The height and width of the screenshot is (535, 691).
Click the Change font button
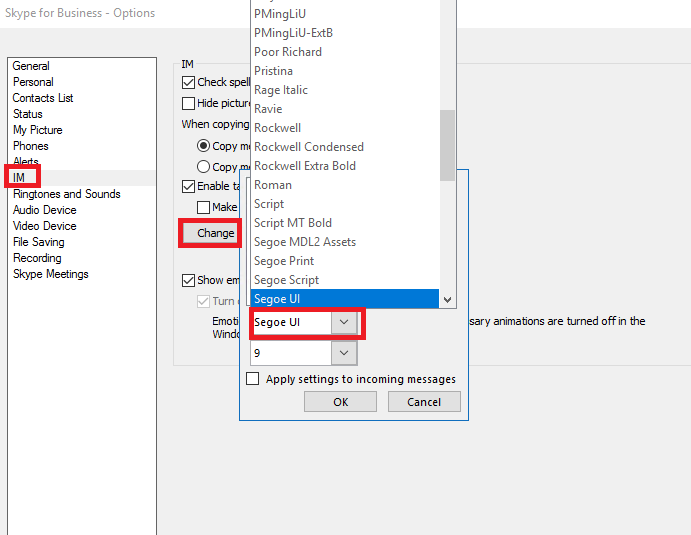(211, 233)
